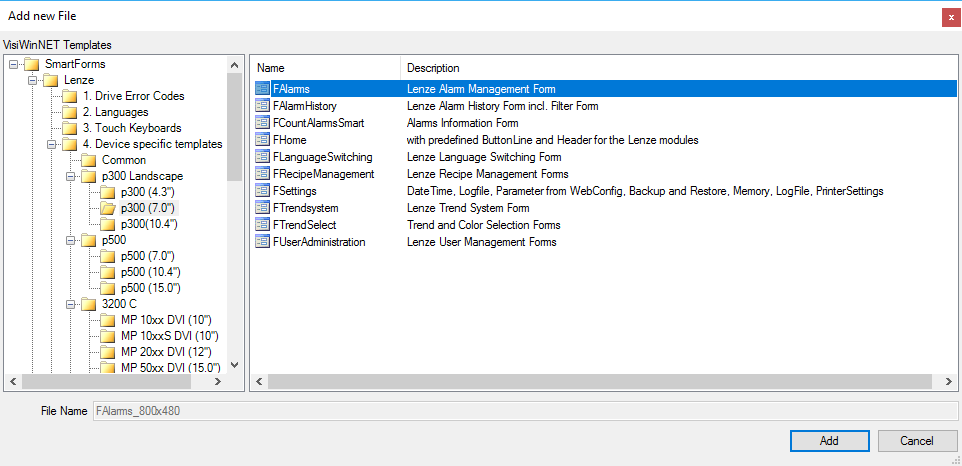
Task: Select the FSettings description starting 'DateTime, Logfile'
Action: [x=645, y=191]
